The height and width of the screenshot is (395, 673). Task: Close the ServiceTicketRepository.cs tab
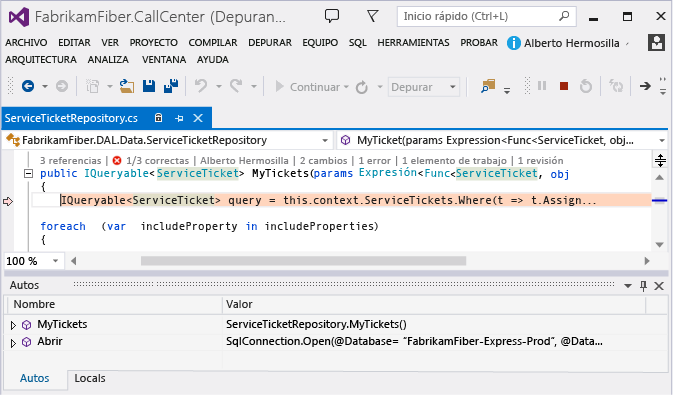click(x=198, y=118)
